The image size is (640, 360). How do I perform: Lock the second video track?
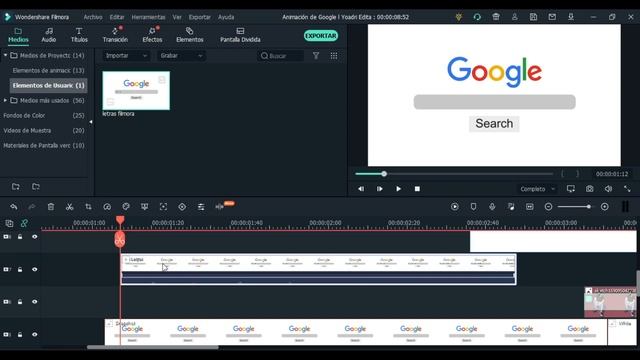pyautogui.click(x=20, y=269)
